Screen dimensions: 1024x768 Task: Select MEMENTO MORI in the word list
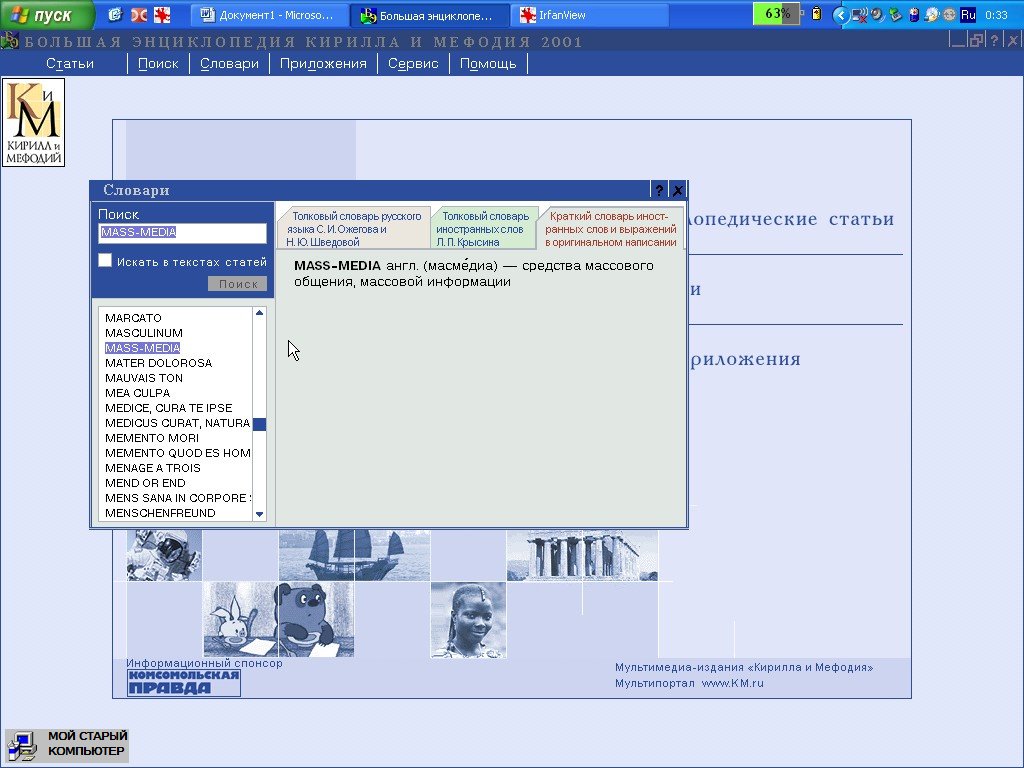(x=152, y=438)
